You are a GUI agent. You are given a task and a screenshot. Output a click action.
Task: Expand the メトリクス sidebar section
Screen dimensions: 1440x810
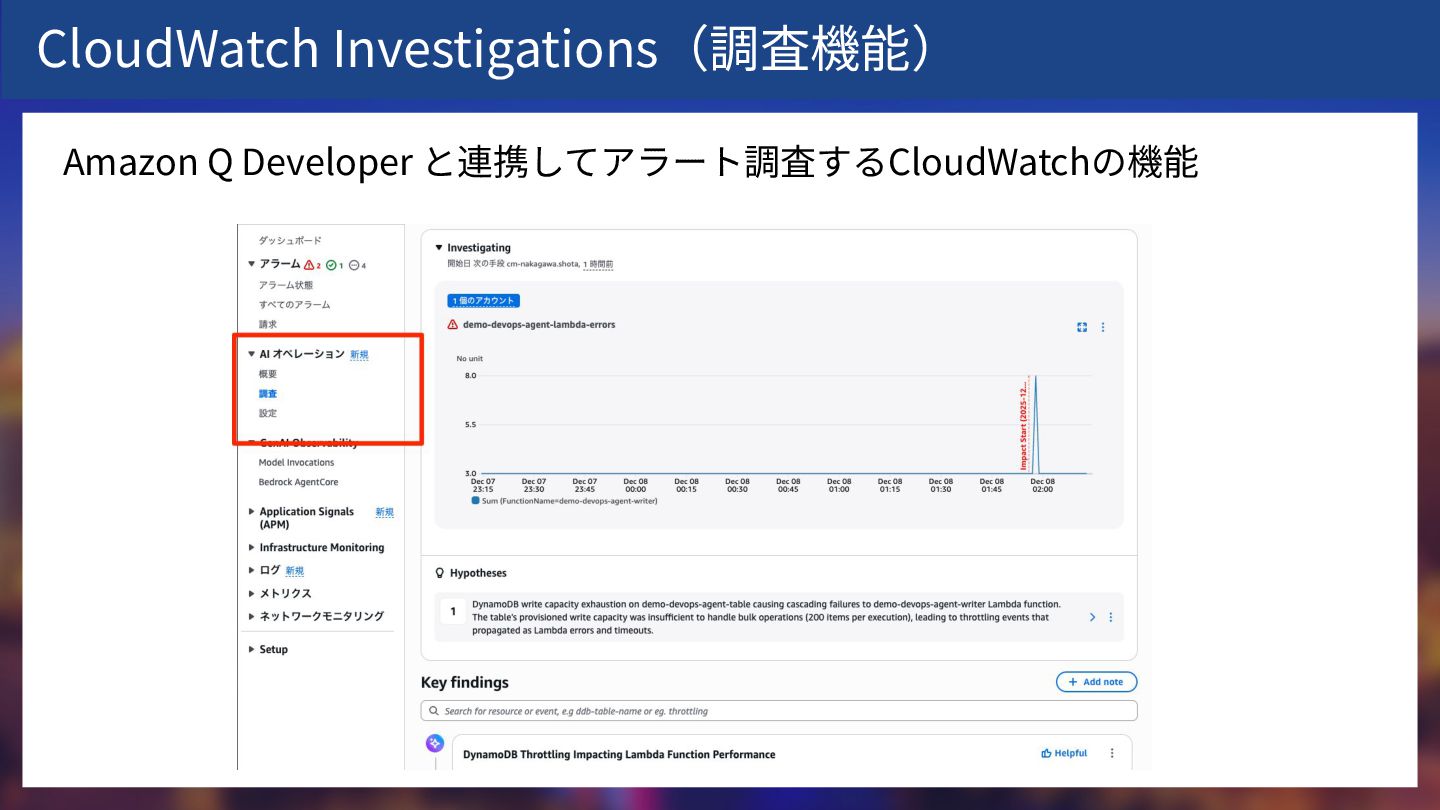(x=252, y=594)
